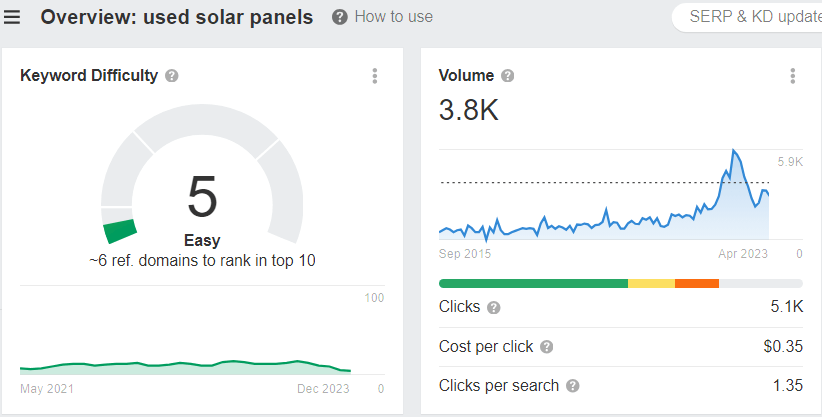The image size is (822, 417).
Task: Click the How to use help icon
Action: click(x=340, y=17)
